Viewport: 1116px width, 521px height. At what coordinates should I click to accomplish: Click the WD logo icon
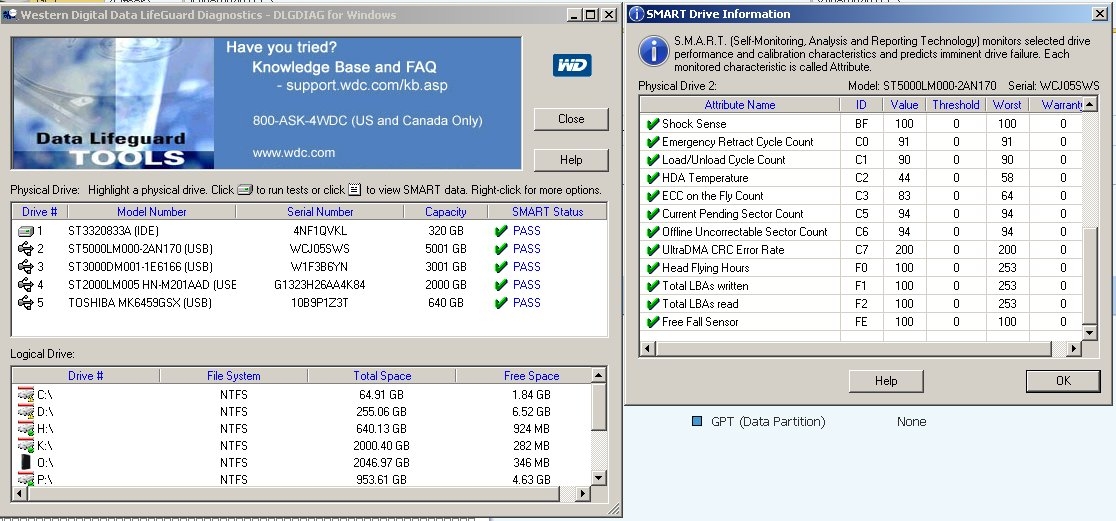click(572, 65)
